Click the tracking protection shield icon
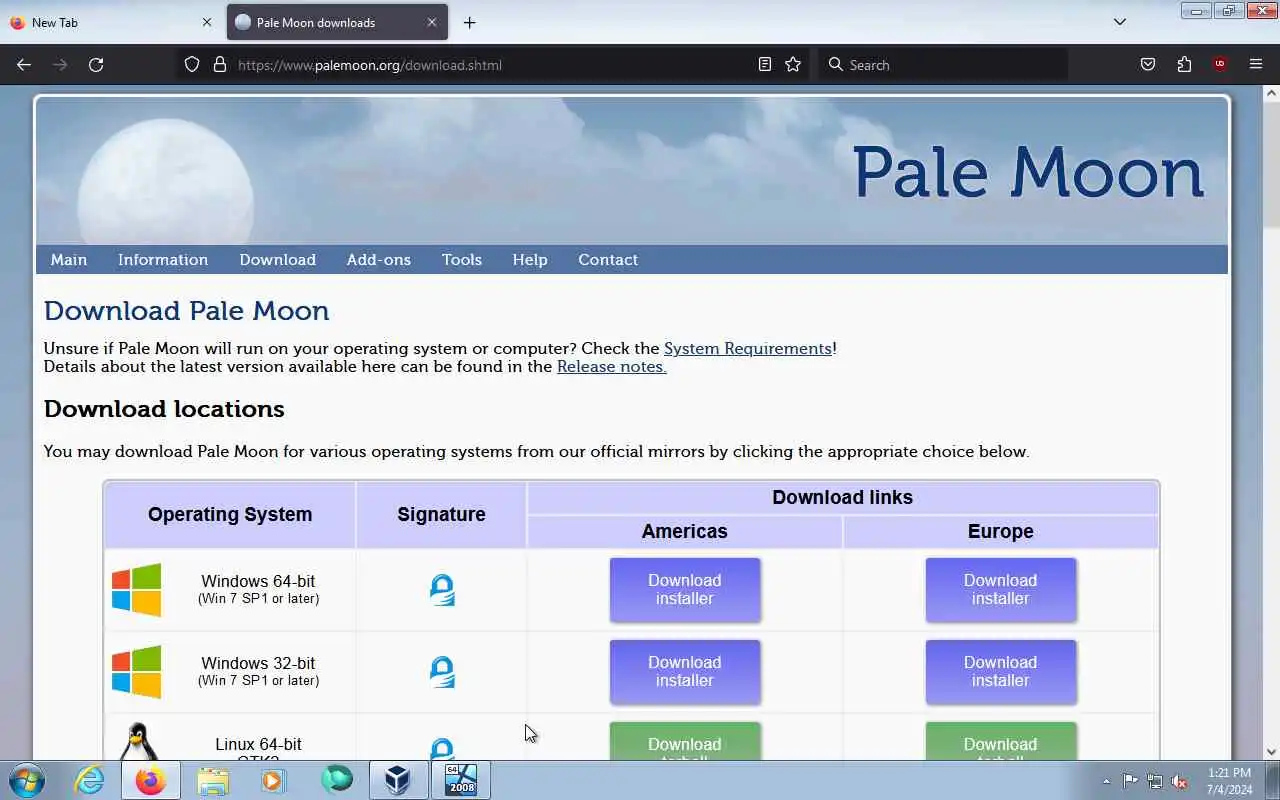 (x=192, y=65)
